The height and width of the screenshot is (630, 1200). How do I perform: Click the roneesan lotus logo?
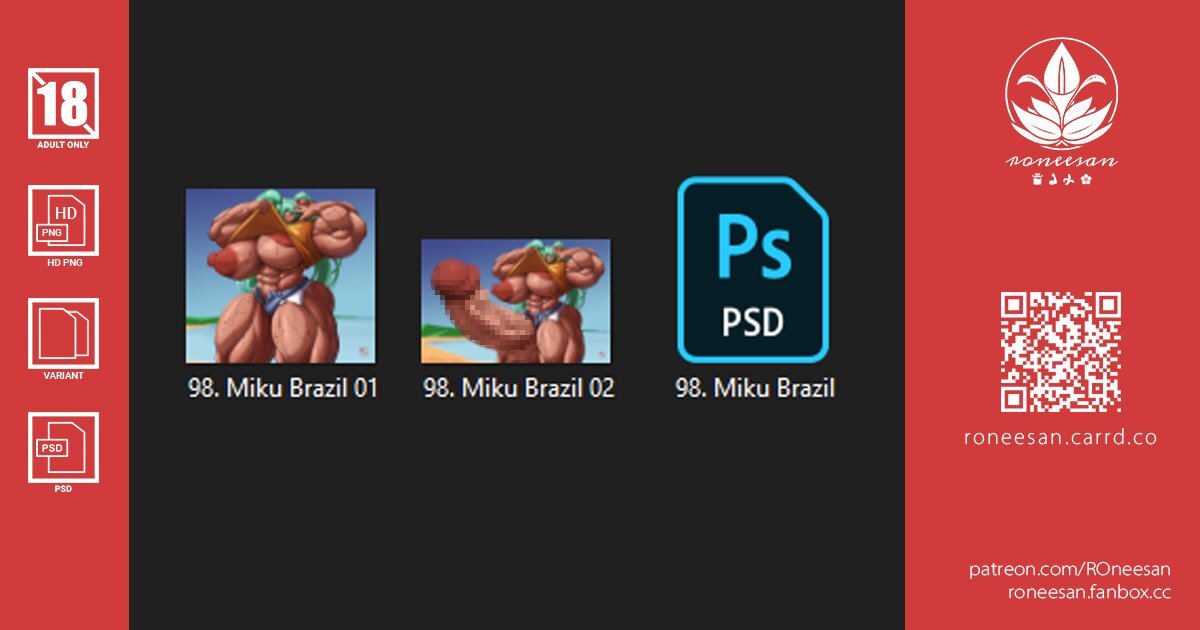click(1061, 93)
